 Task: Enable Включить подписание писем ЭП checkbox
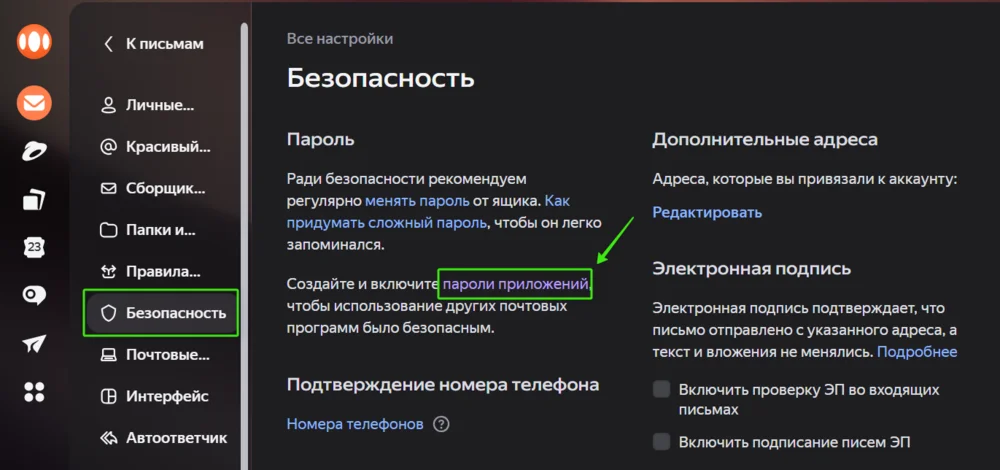662,441
